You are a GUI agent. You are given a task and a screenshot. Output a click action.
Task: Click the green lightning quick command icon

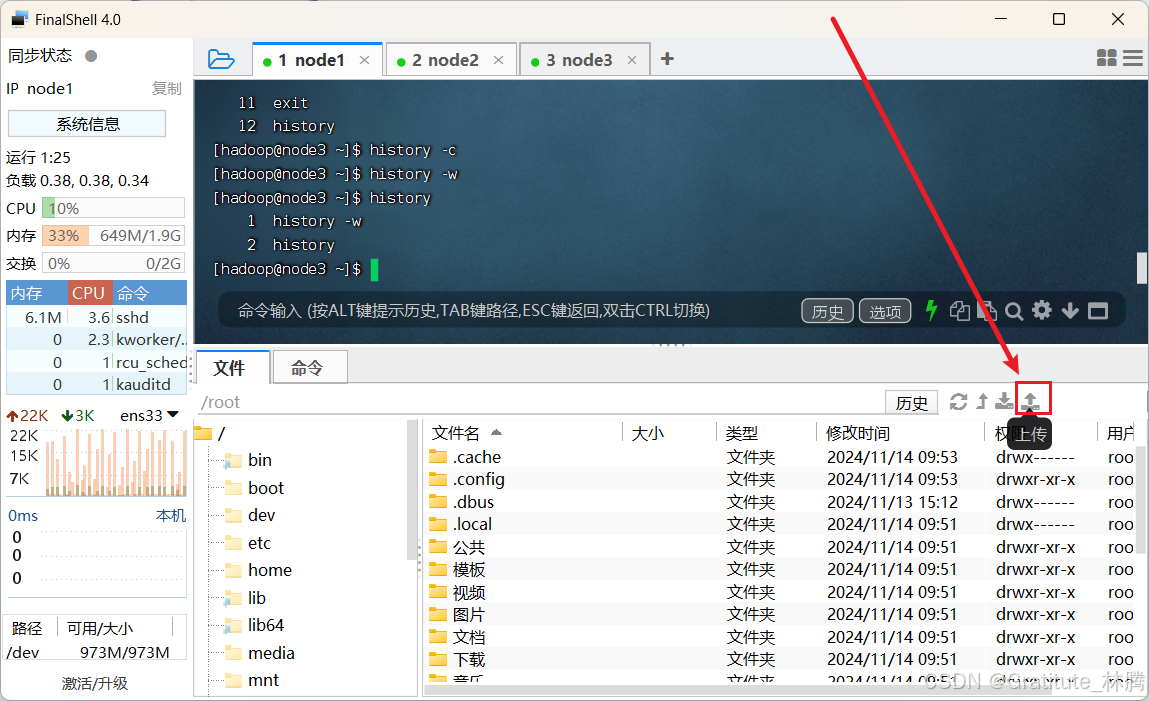coord(931,311)
